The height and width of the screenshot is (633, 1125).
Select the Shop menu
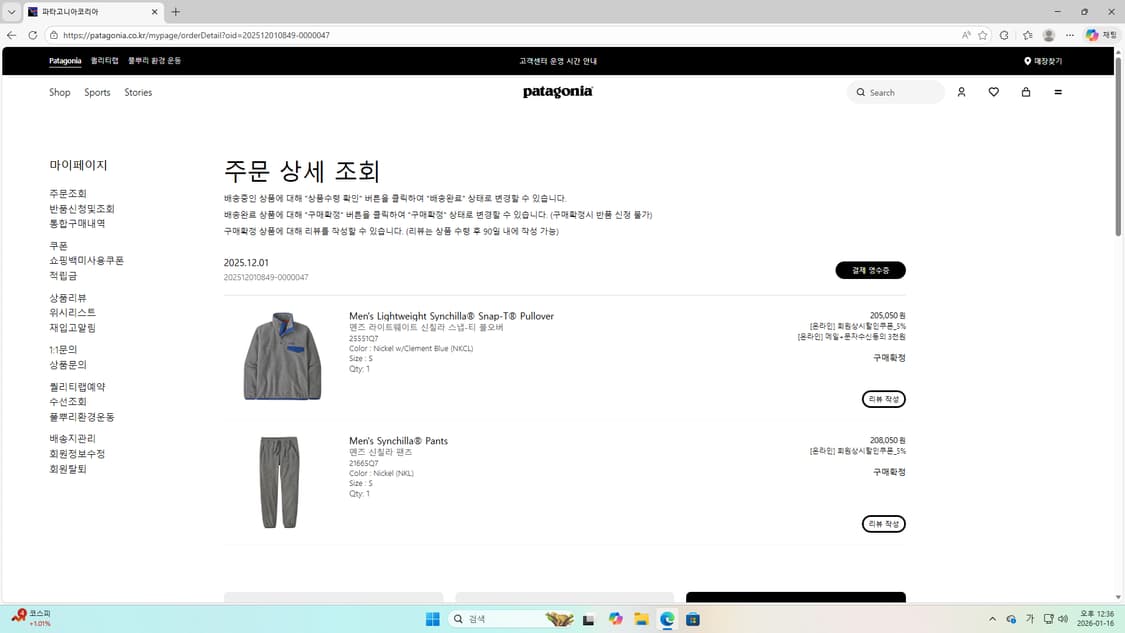59,92
